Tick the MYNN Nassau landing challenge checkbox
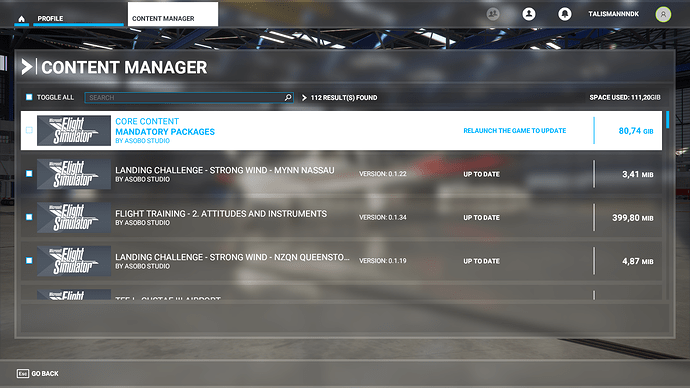Viewport: 690px width, 388px height. [29, 174]
